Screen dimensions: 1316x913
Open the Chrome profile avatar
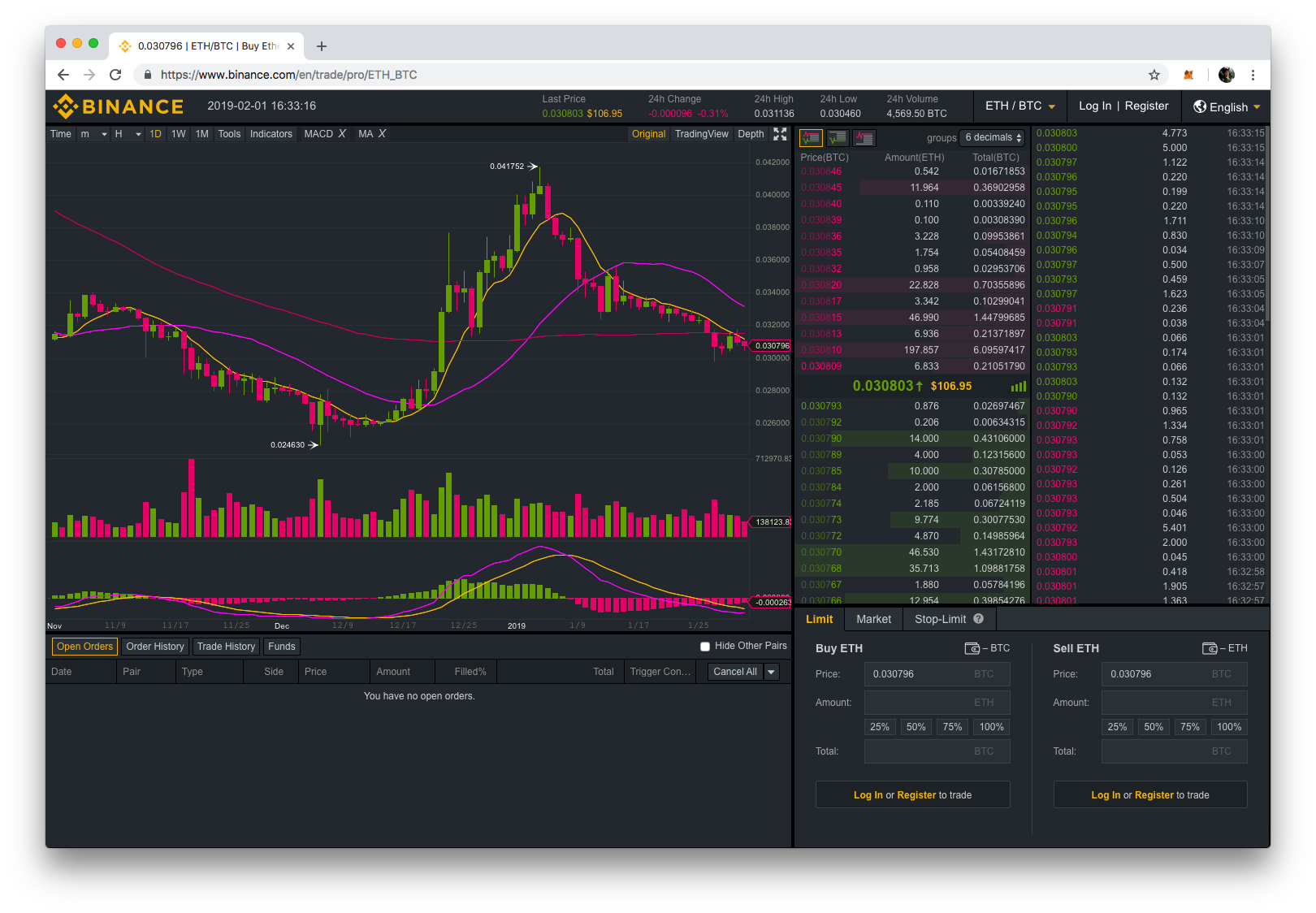coord(1227,75)
